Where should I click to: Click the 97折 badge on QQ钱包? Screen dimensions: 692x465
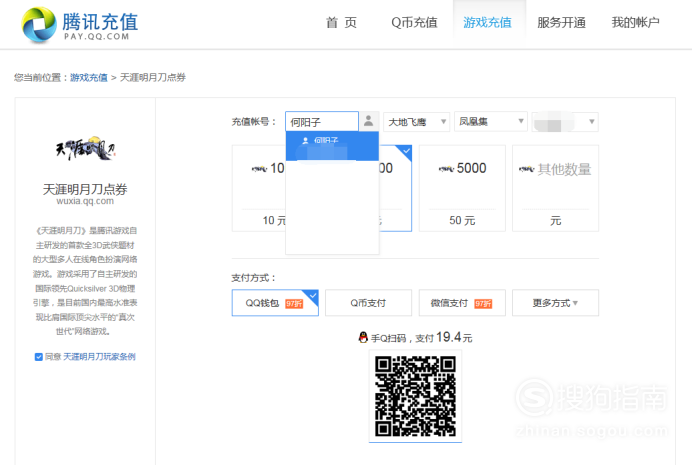coord(294,304)
